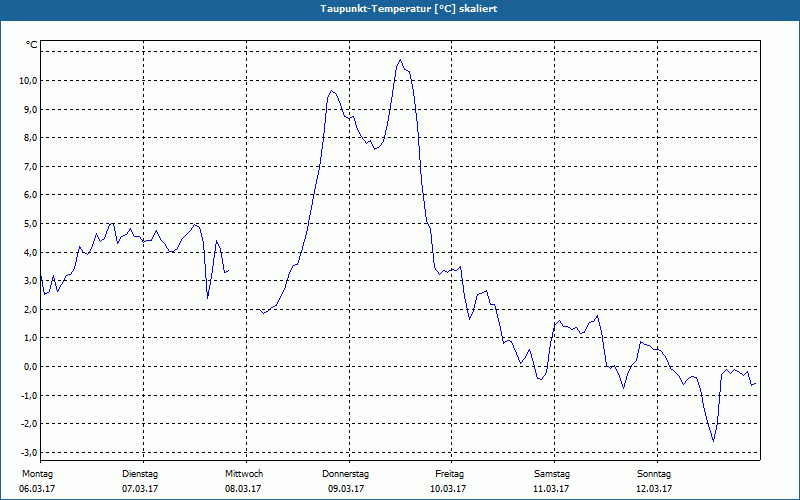Click the 'Mittwoch' day label
Screen dimensions: 800x500
coord(244,474)
